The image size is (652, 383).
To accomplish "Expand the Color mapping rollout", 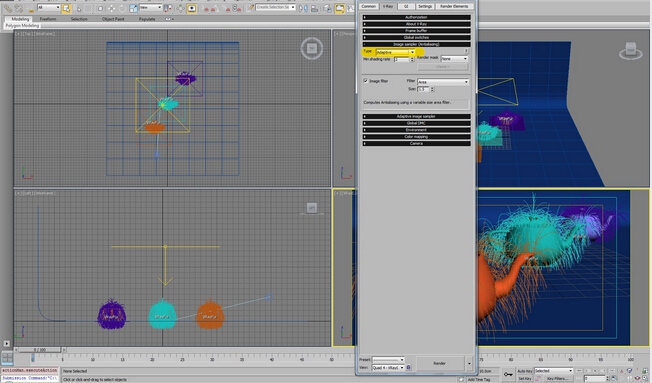I will point(416,136).
